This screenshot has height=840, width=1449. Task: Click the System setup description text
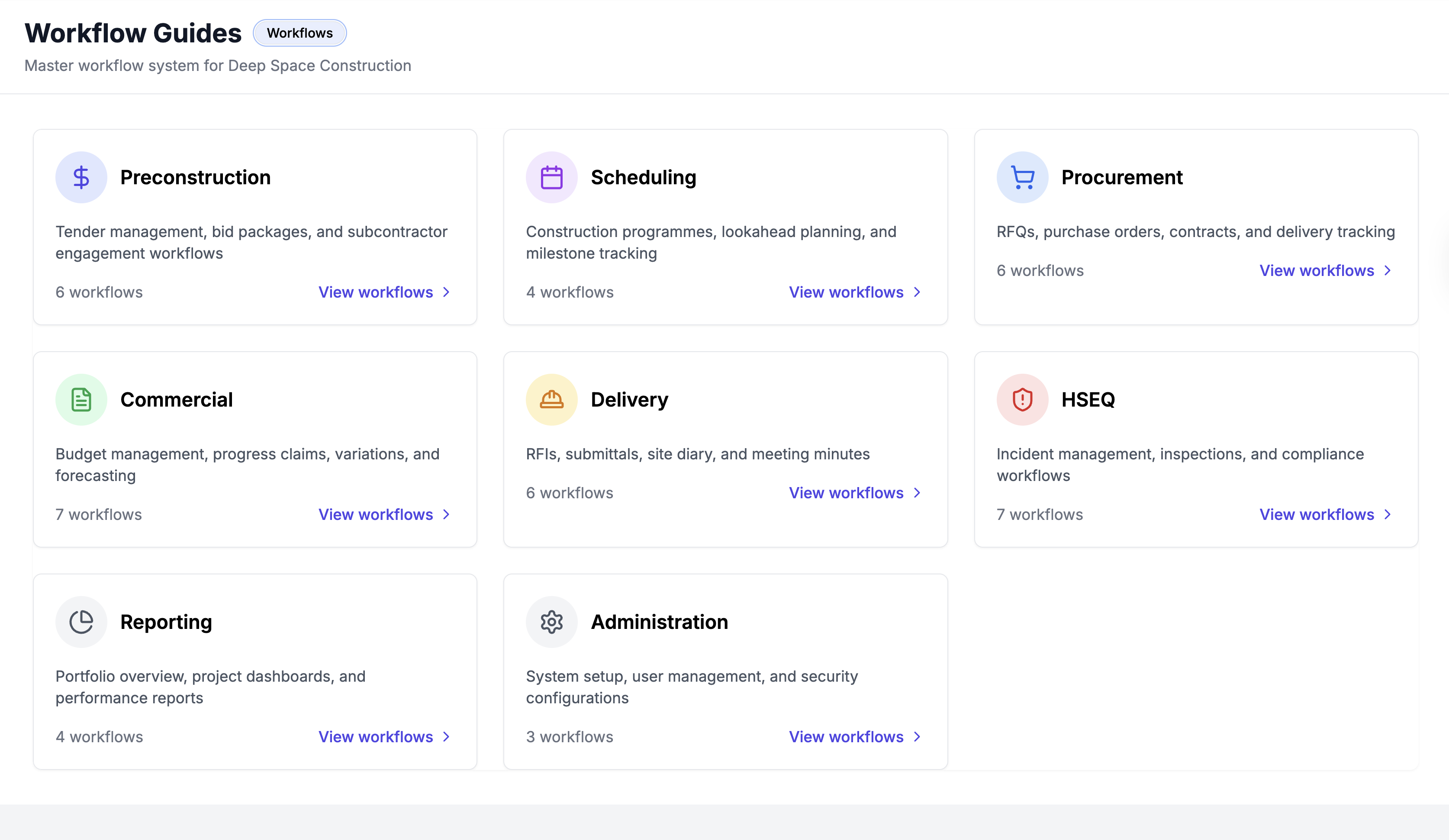click(x=692, y=686)
